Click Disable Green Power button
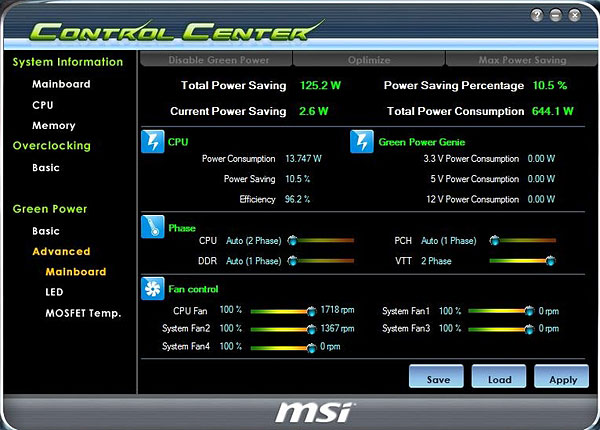Image resolution: width=600 pixels, height=430 pixels. click(216, 60)
